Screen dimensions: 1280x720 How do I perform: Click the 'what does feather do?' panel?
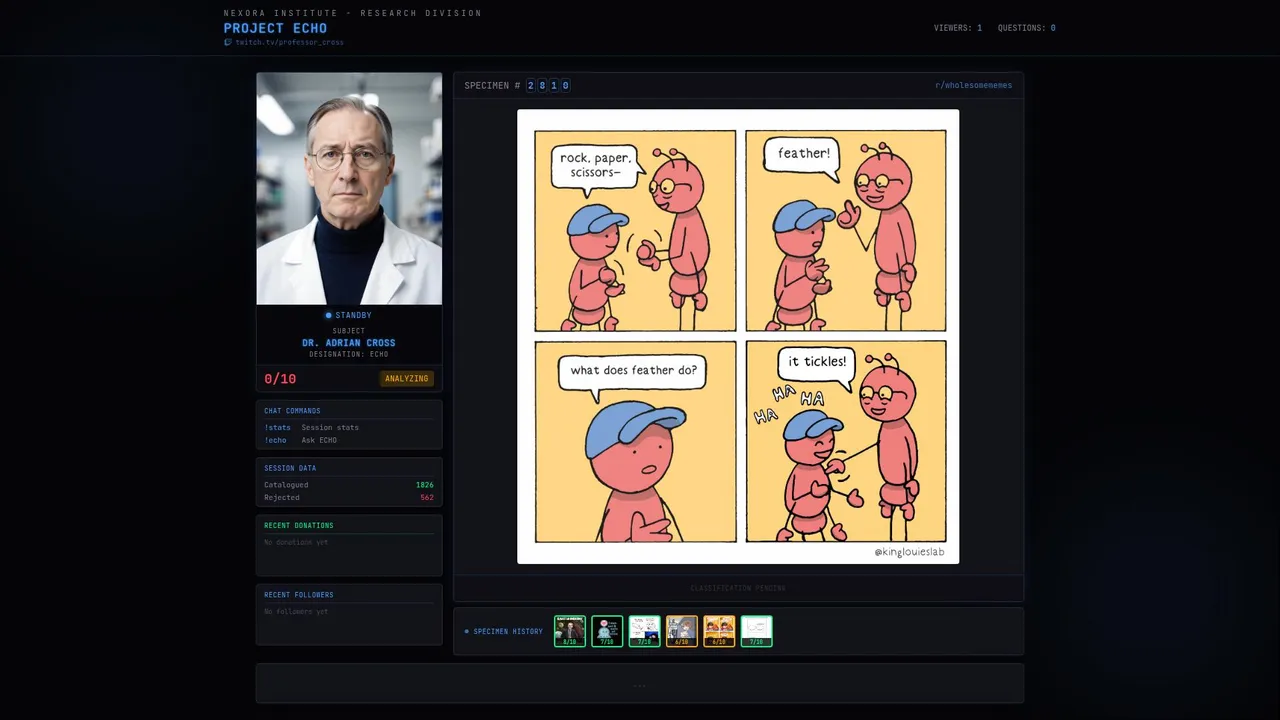point(635,442)
